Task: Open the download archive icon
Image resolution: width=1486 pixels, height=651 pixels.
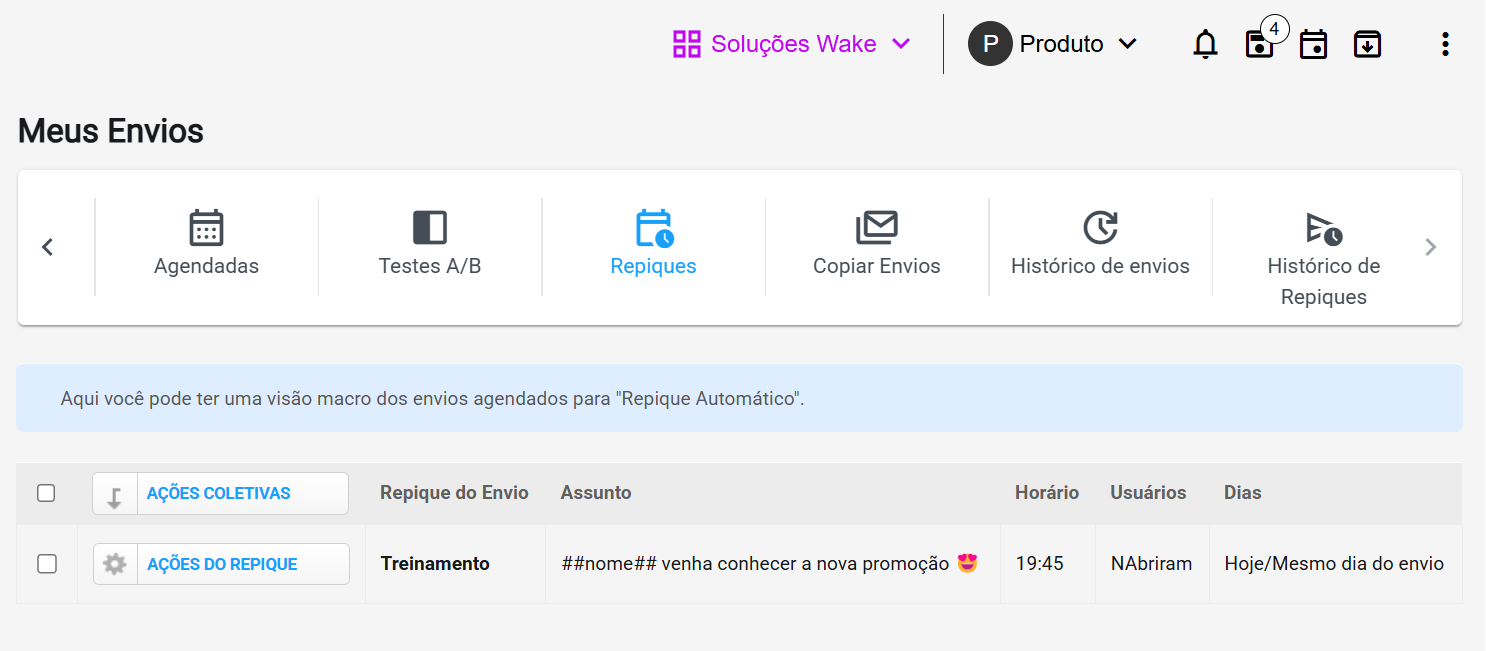Action: (1367, 44)
